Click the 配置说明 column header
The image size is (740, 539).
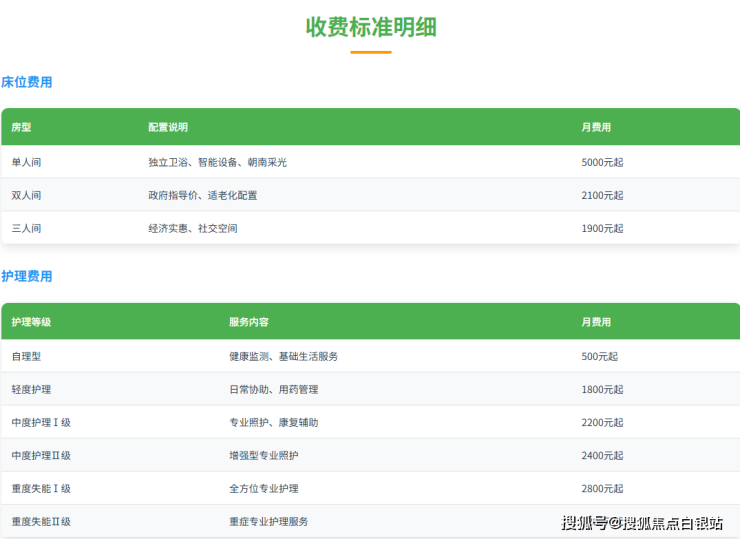point(168,127)
